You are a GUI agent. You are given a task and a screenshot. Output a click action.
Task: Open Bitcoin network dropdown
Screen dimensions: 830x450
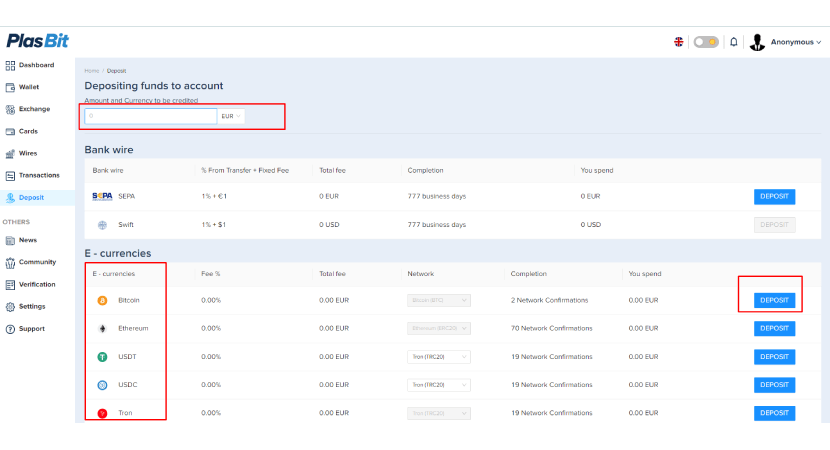tap(439, 300)
